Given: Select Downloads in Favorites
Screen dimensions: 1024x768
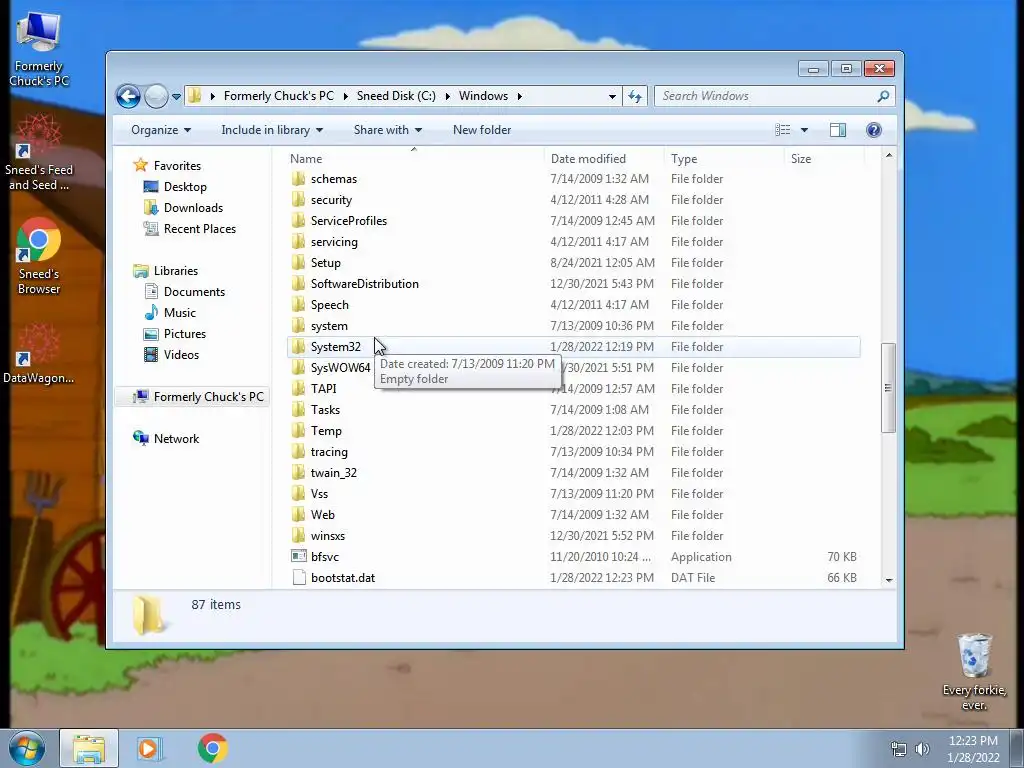Looking at the screenshot, I should click(x=183, y=208).
